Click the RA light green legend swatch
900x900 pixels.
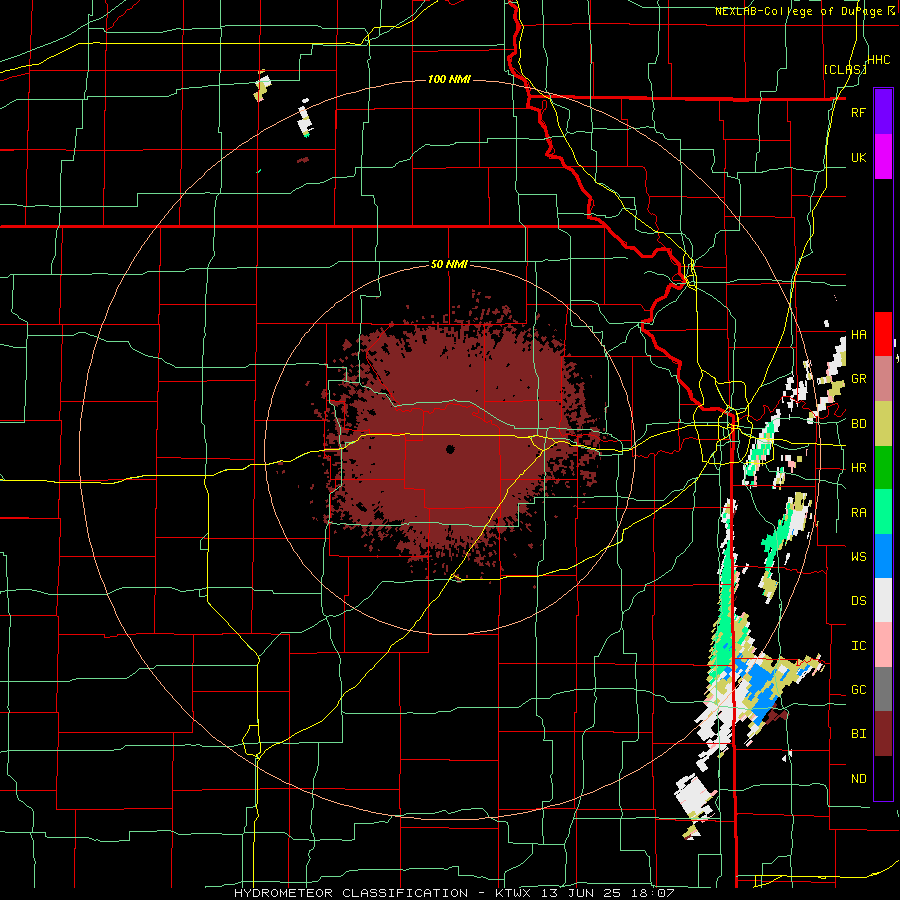[x=883, y=512]
